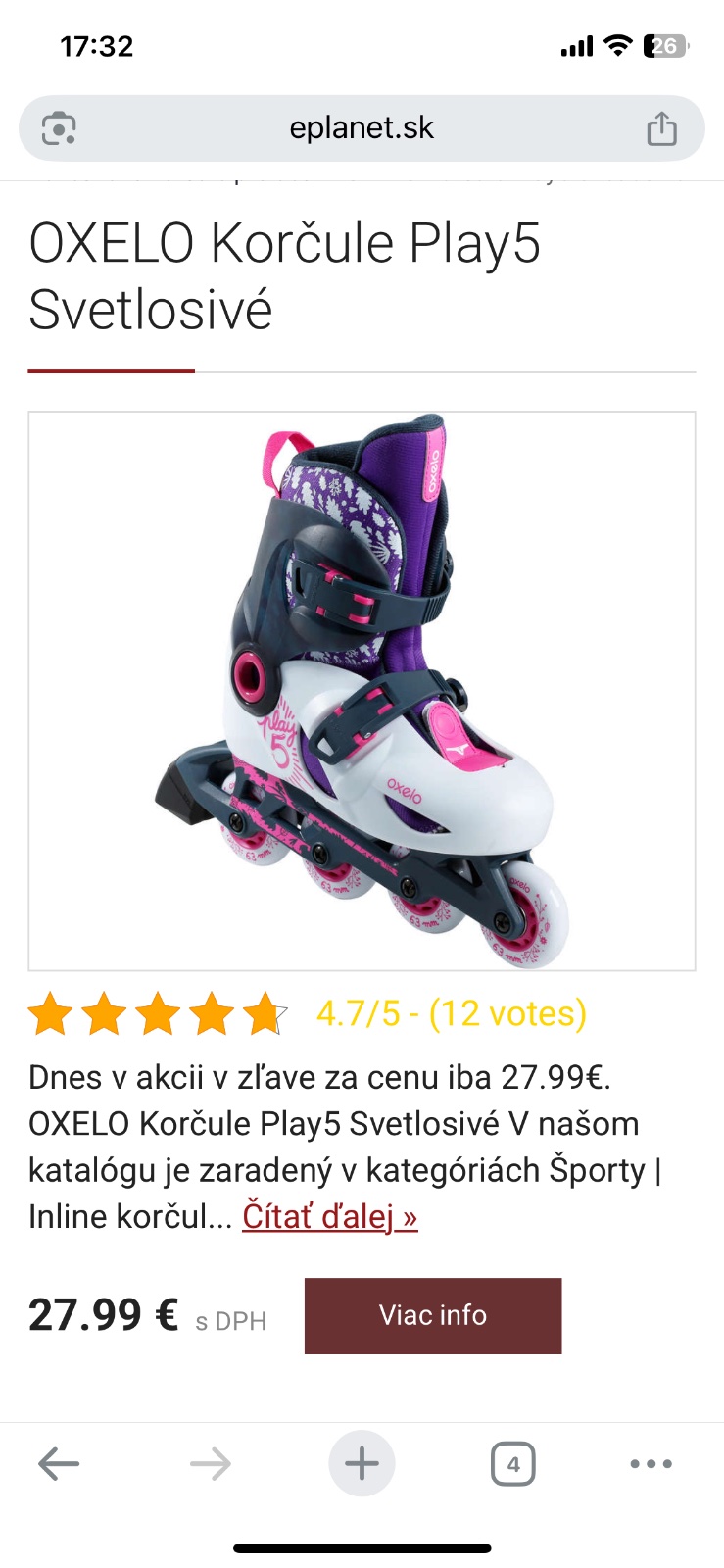Tap the 27.99 € price label
This screenshot has width=724, height=1568.
103,1315
